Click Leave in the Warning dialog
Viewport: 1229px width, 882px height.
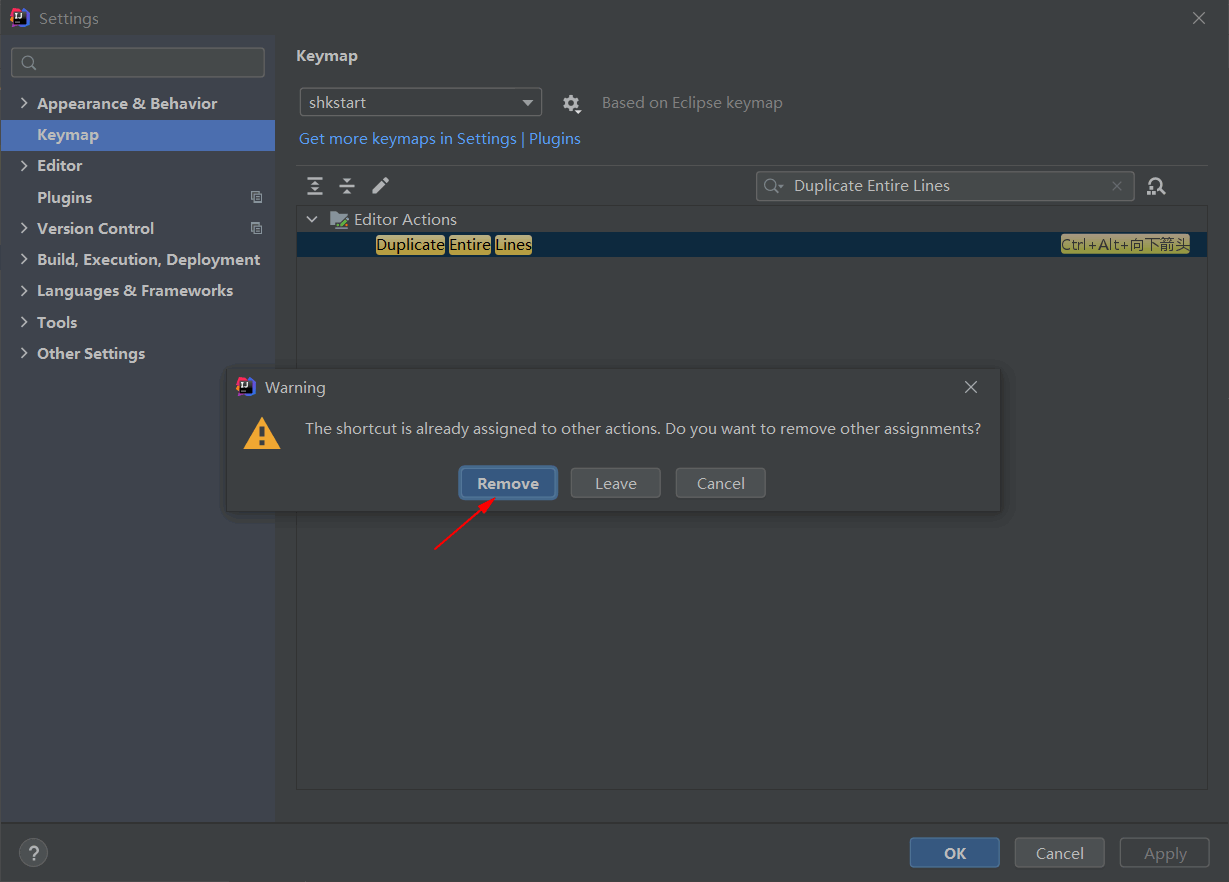click(x=616, y=483)
